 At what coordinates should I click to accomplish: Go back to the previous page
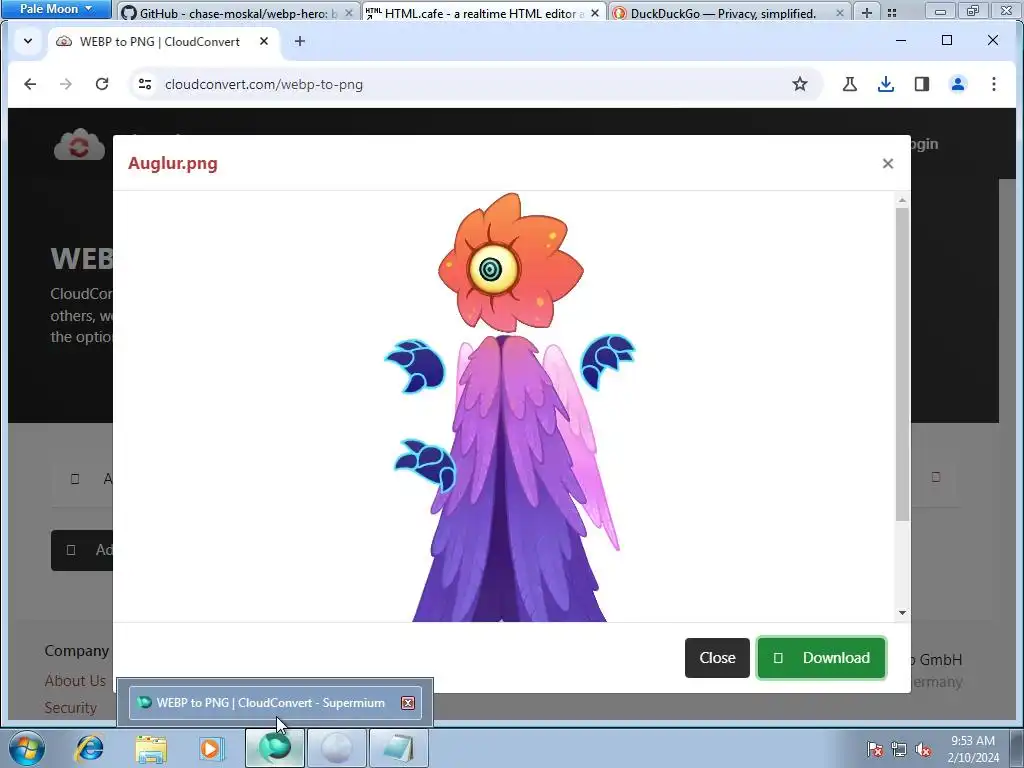click(30, 84)
